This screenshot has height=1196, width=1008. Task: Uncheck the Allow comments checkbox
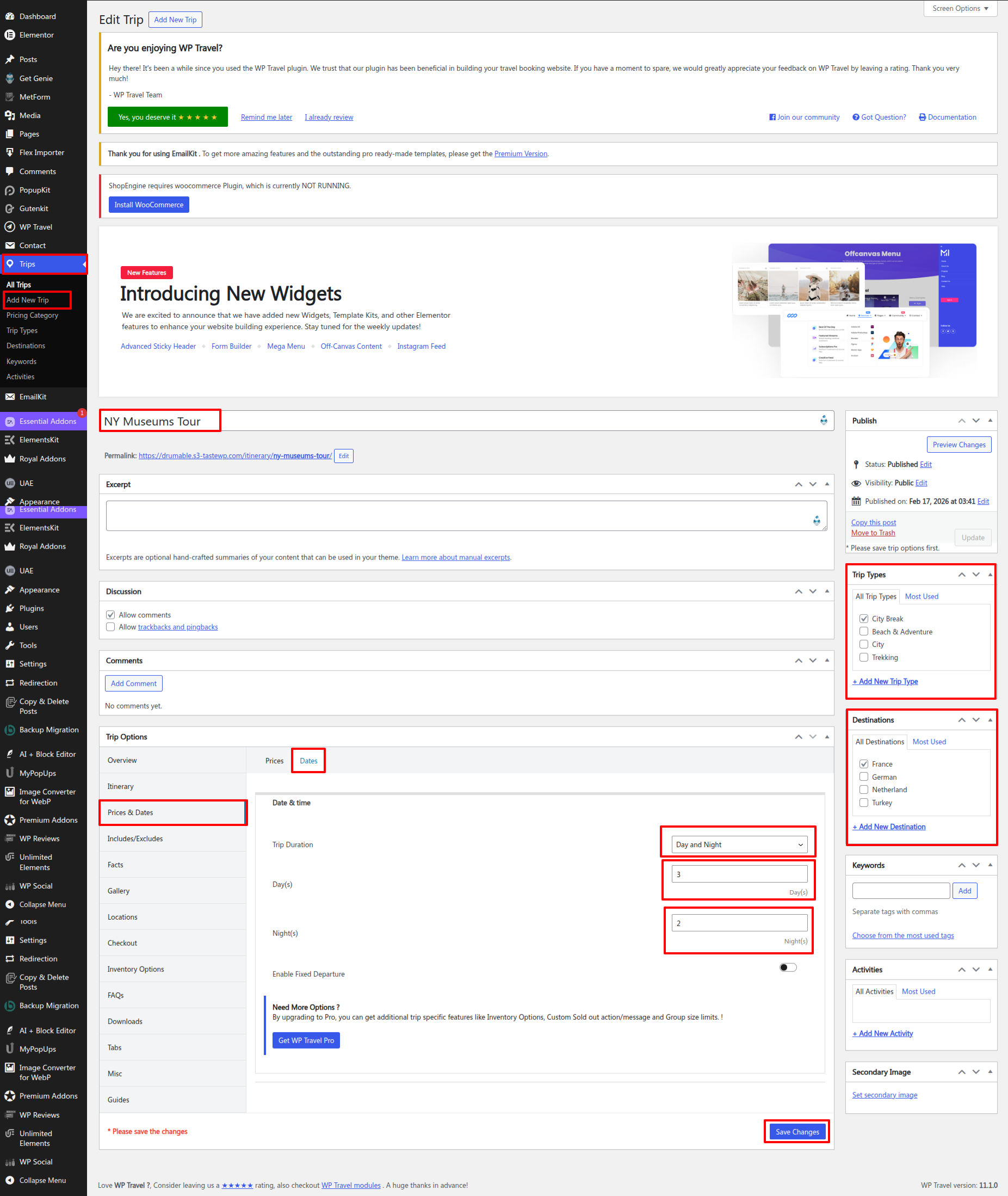coord(111,615)
